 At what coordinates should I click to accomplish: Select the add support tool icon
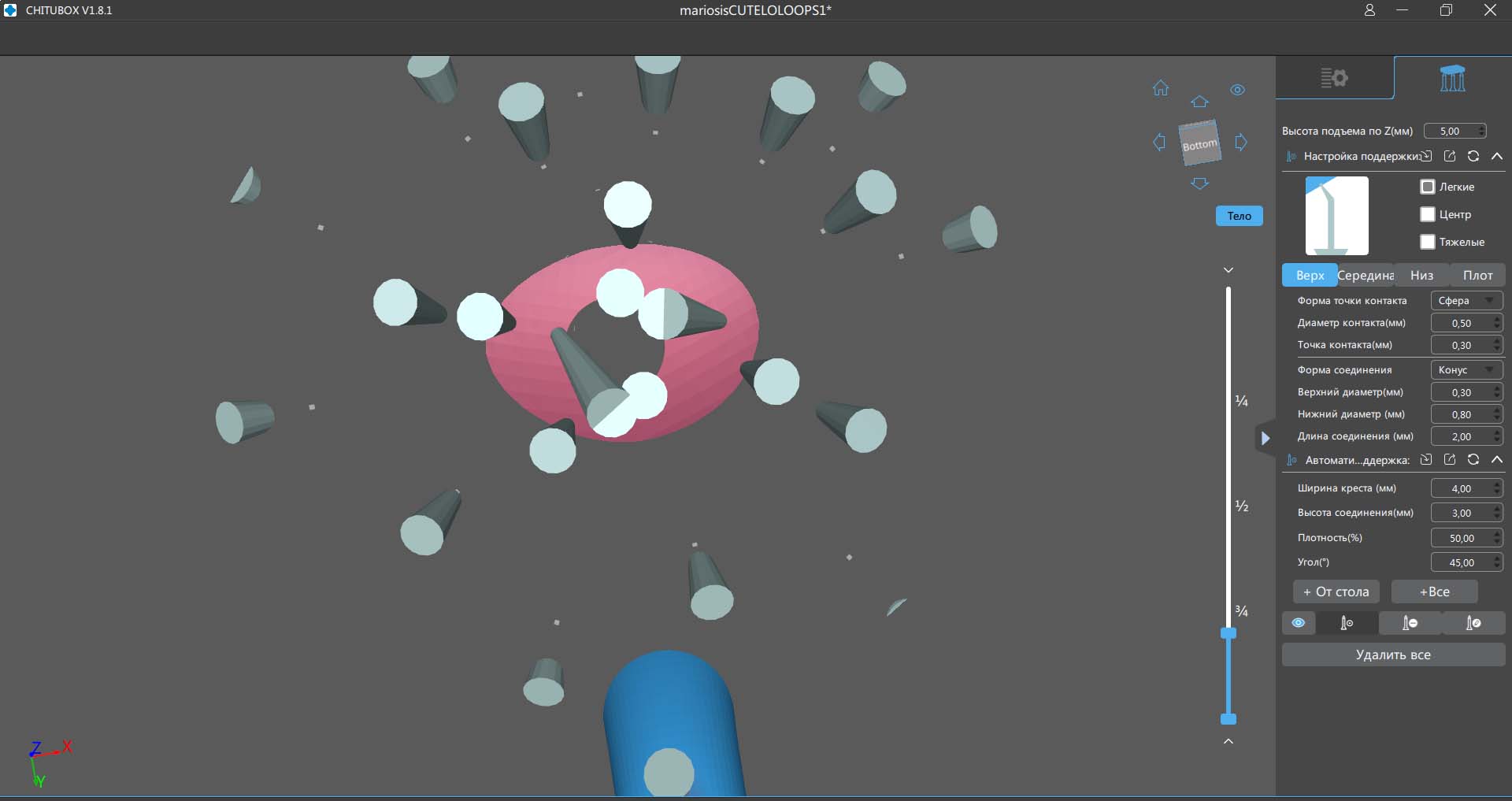point(1347,623)
